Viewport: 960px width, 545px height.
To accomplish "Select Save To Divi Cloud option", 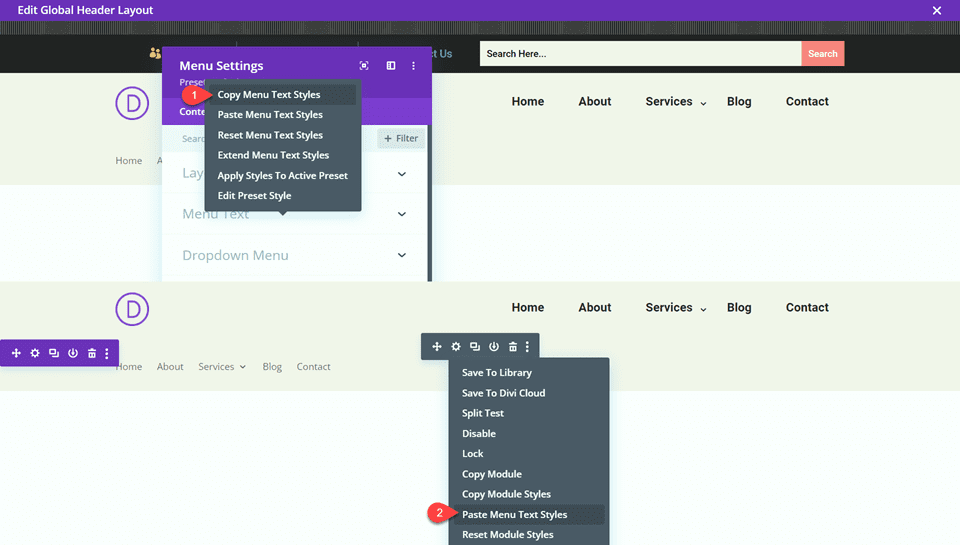I will pyautogui.click(x=503, y=393).
